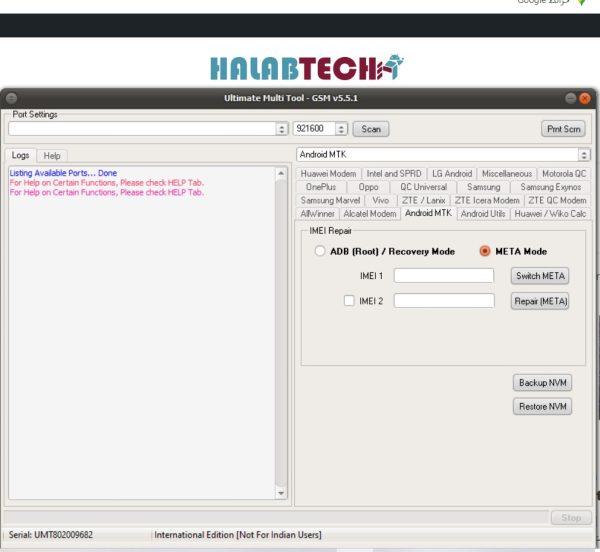Open the ZTE / Lanix tab
The image size is (600, 552).
point(423,200)
